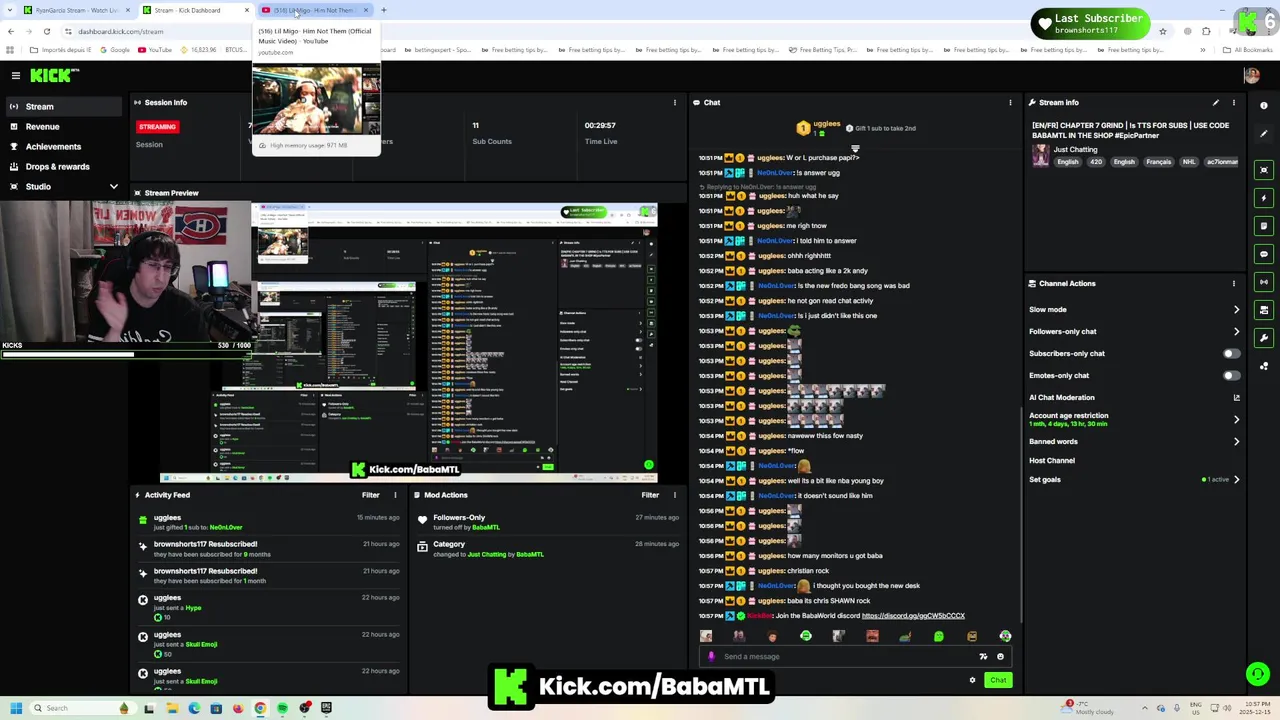Toggle lightning bolt widget in right rail
Image resolution: width=1280 pixels, height=720 pixels.
1264,198
